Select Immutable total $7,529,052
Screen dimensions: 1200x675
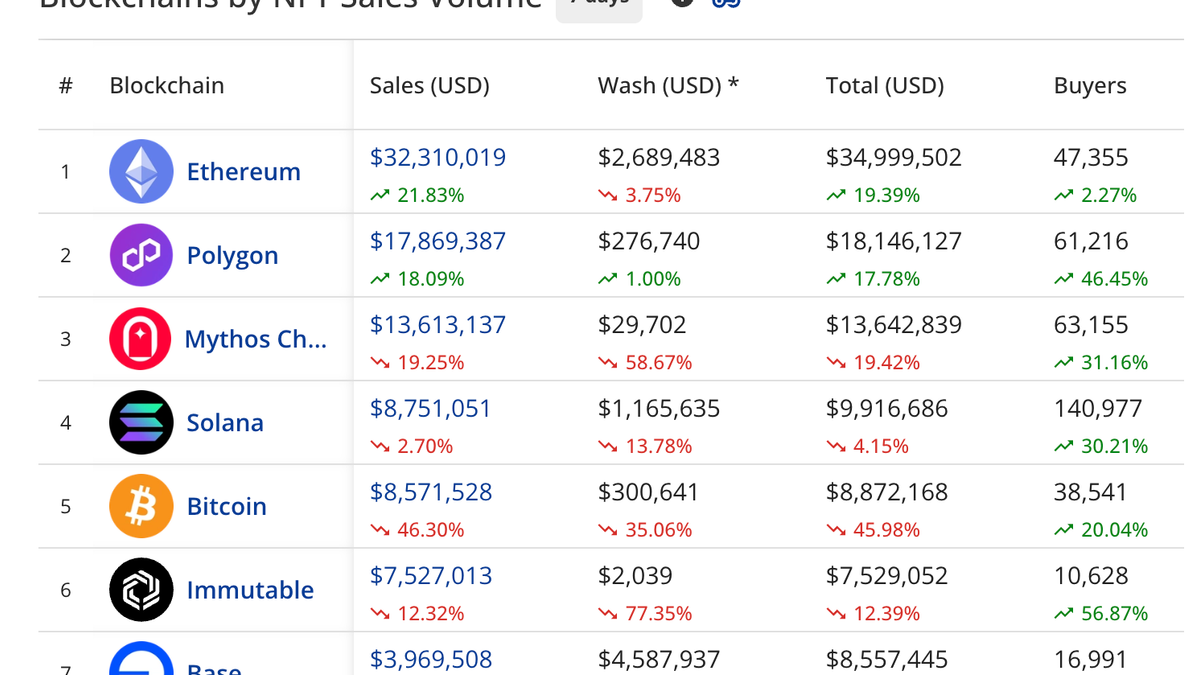click(887, 576)
